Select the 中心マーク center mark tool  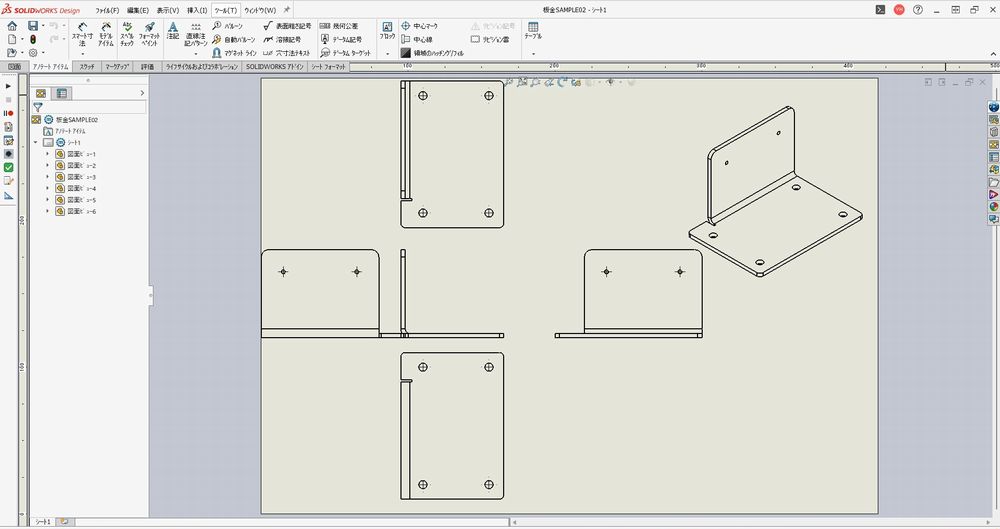click(419, 26)
